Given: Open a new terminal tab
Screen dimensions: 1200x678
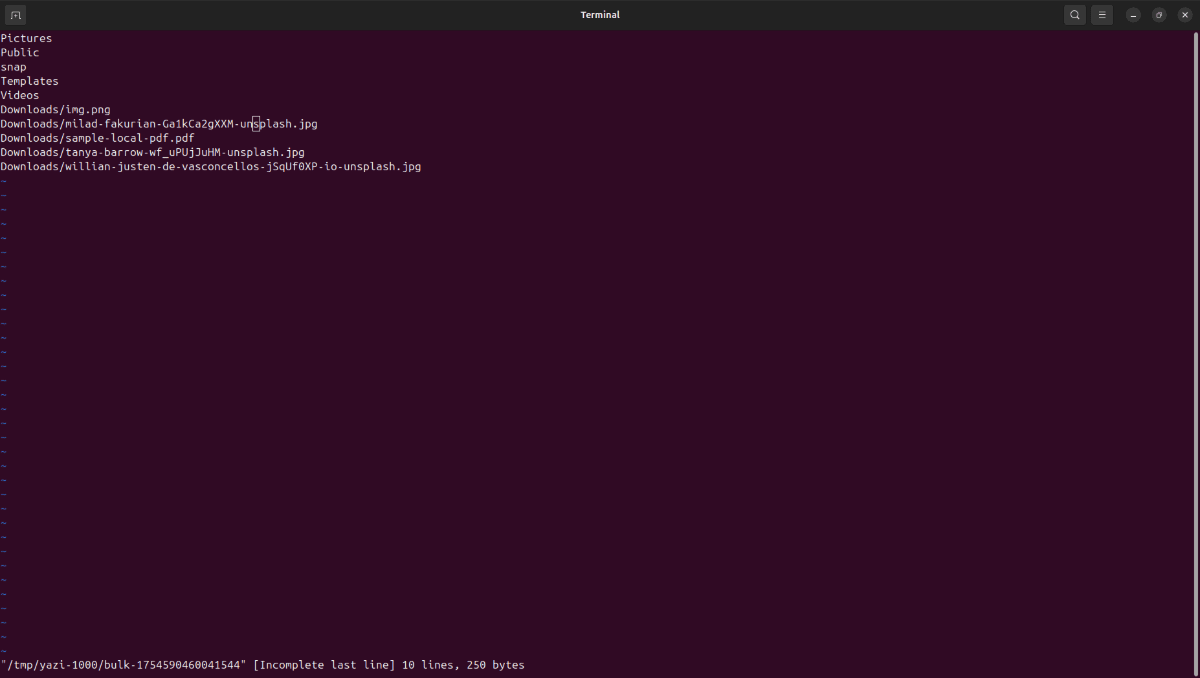Looking at the screenshot, I should coord(15,15).
